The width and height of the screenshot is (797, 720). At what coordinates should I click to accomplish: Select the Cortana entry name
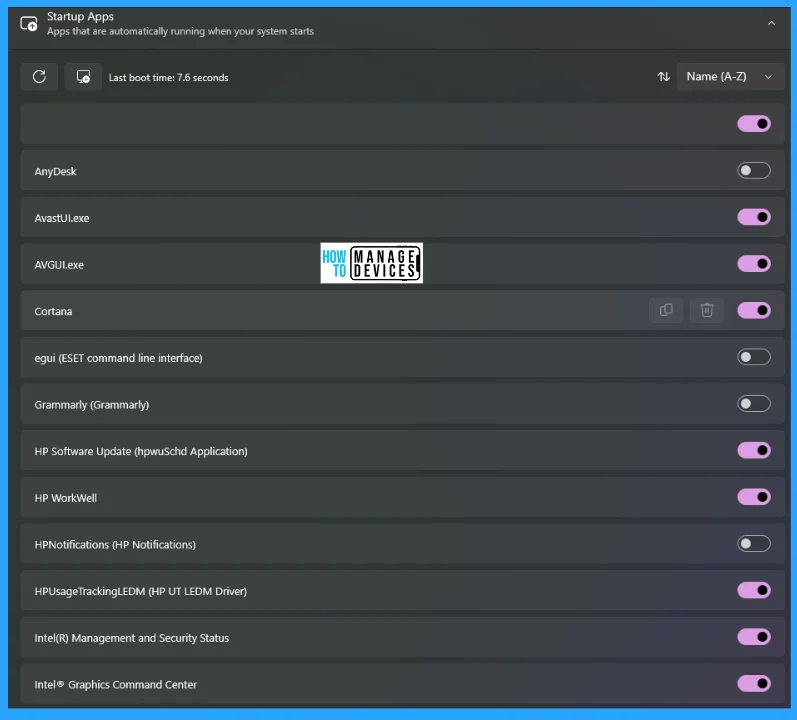(x=53, y=311)
